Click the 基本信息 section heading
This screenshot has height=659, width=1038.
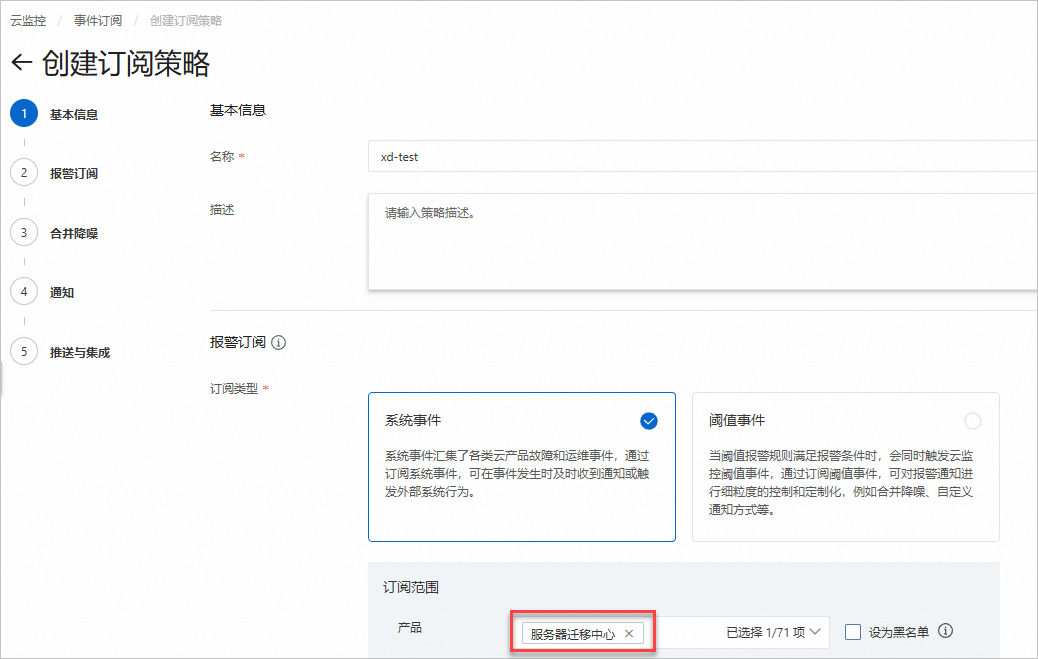pos(238,110)
